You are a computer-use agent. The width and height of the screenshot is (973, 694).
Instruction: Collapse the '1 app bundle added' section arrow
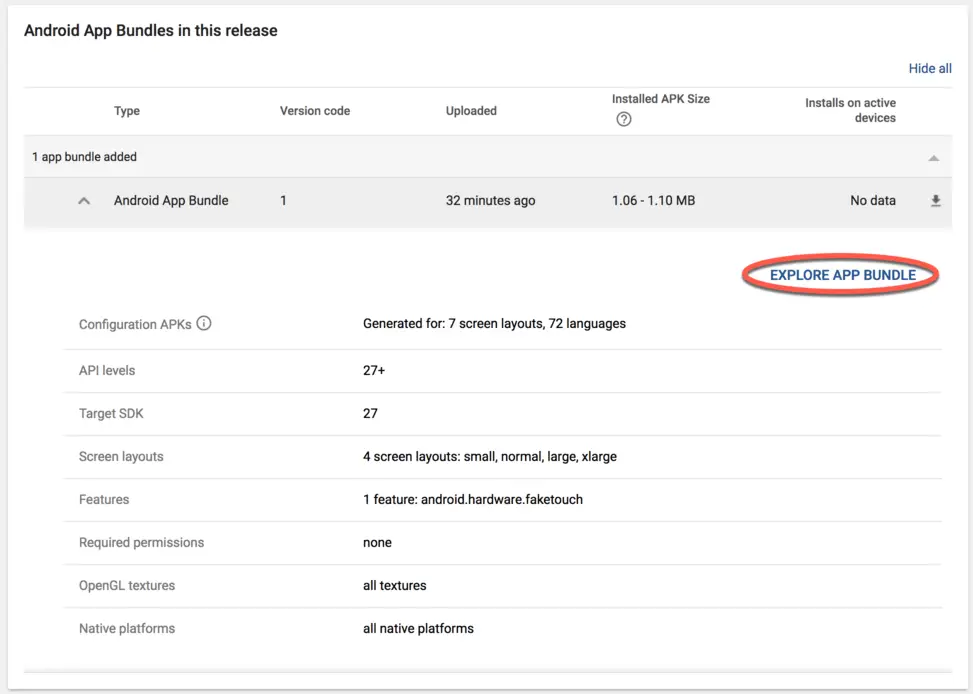point(933,158)
